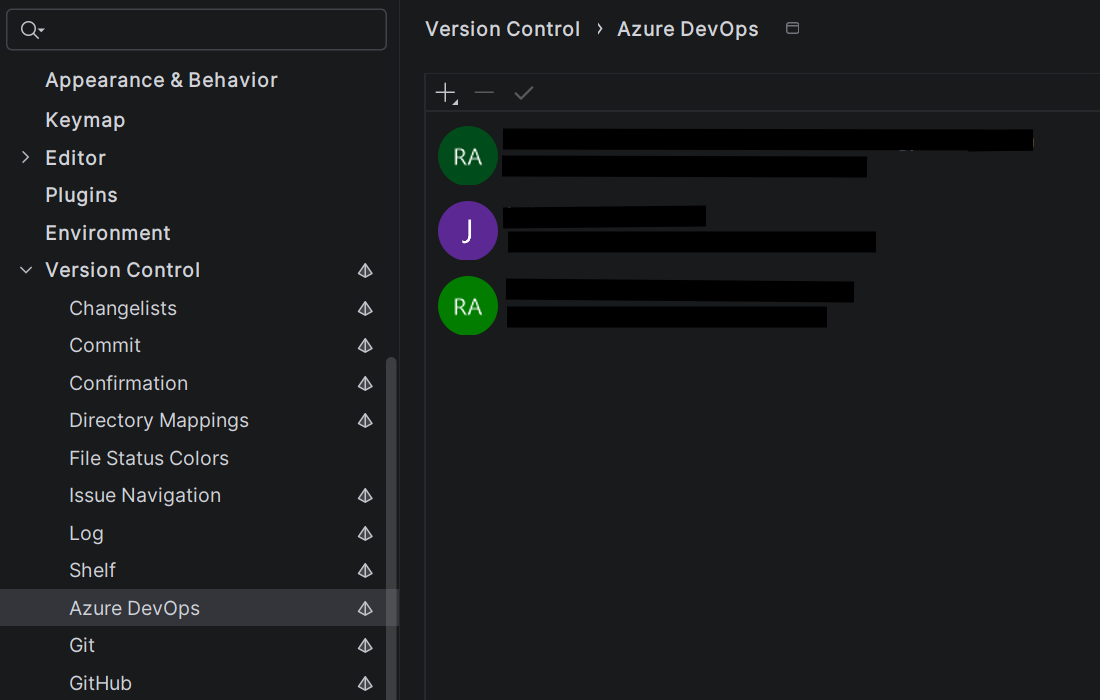Click Azure DevOps breadcrumb text
This screenshot has width=1100, height=700.
click(688, 29)
